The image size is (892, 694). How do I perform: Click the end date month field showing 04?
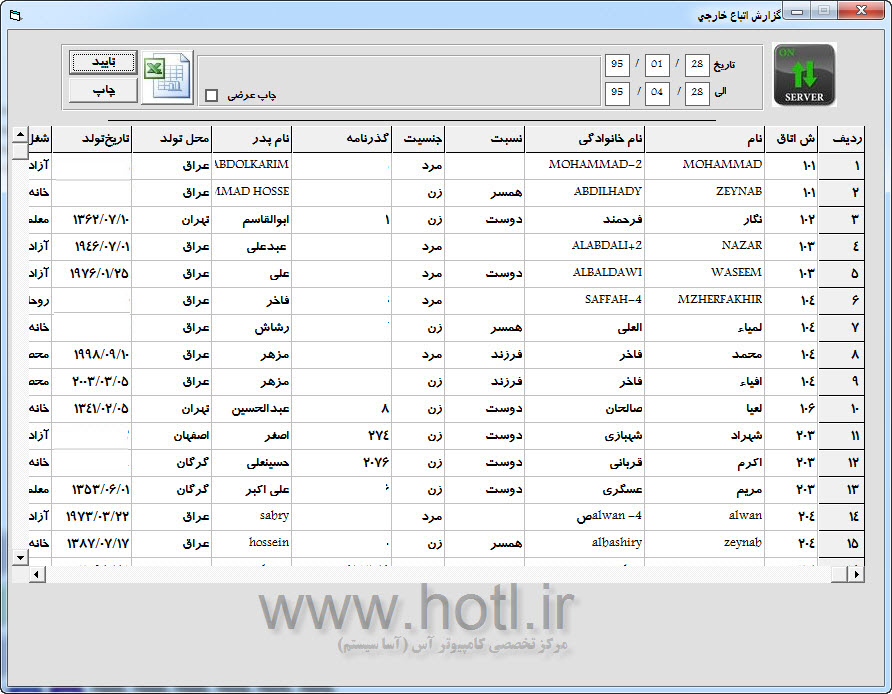point(657,92)
